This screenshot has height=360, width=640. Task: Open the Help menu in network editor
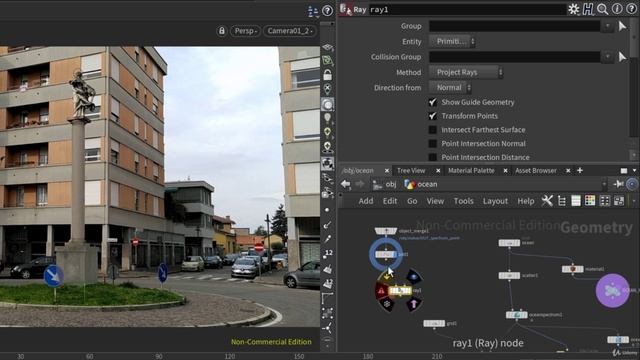(526, 201)
